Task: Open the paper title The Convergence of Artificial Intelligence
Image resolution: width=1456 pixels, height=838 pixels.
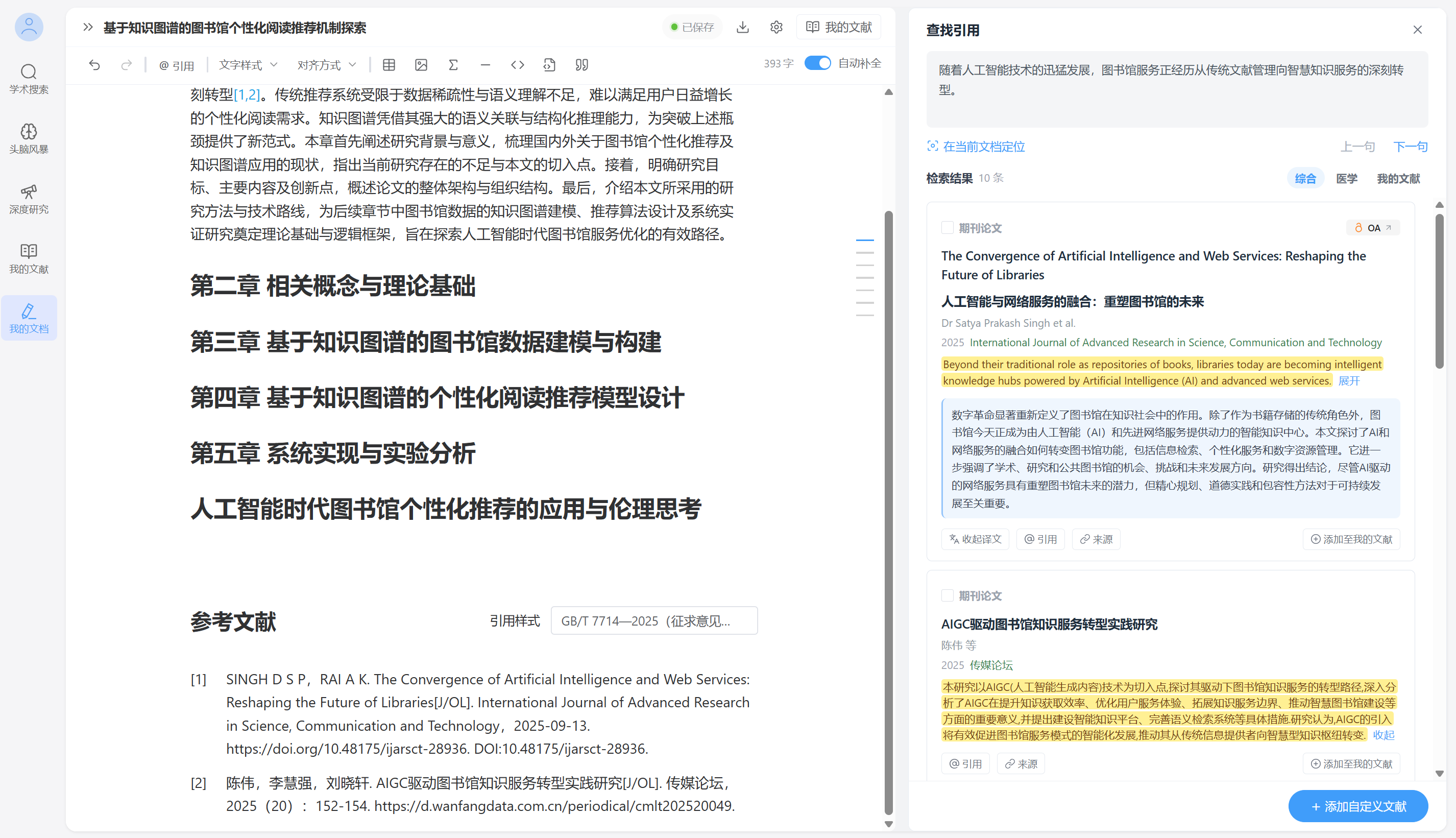Action: click(1153, 266)
